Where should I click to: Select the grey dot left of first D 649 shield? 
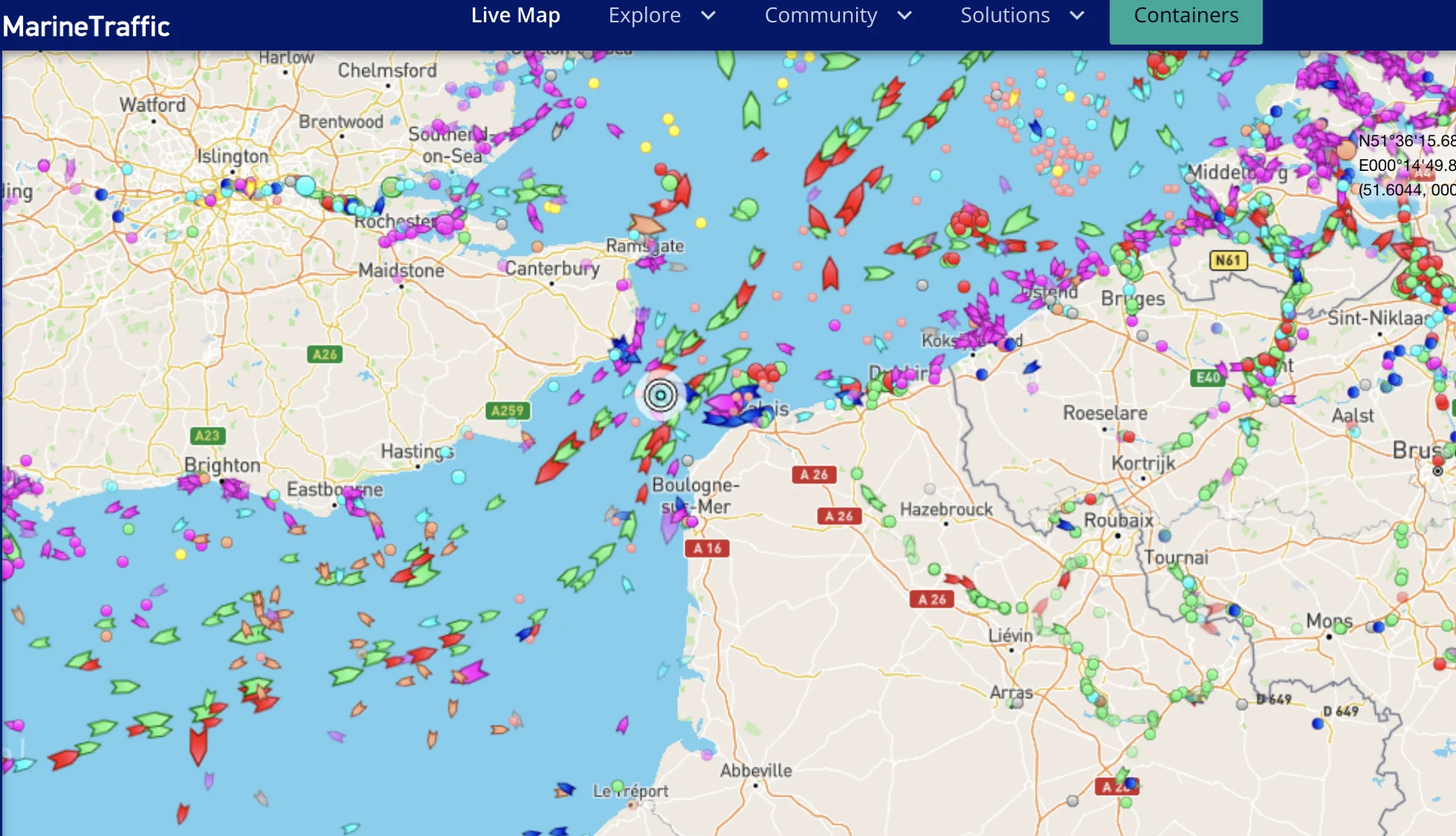(x=1241, y=704)
